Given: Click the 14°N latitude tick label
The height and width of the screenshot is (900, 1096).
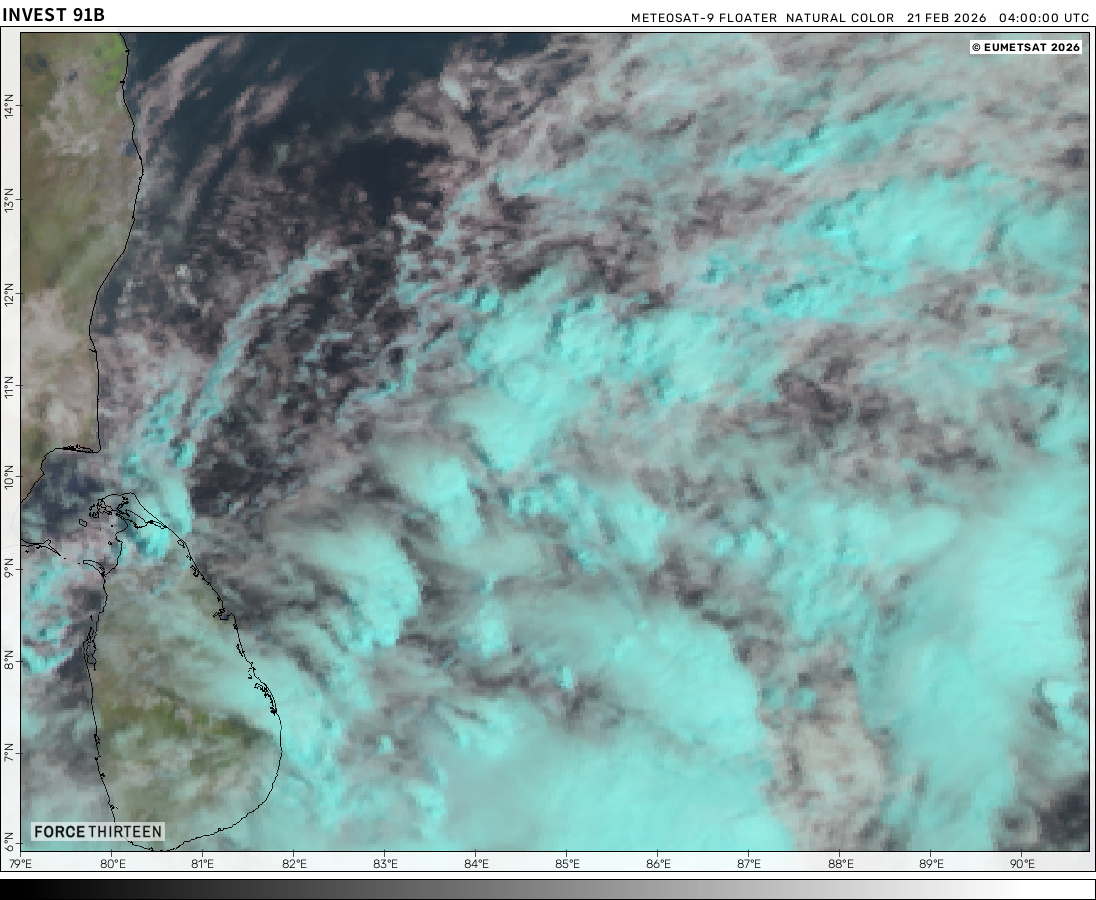Looking at the screenshot, I should pos(9,107).
